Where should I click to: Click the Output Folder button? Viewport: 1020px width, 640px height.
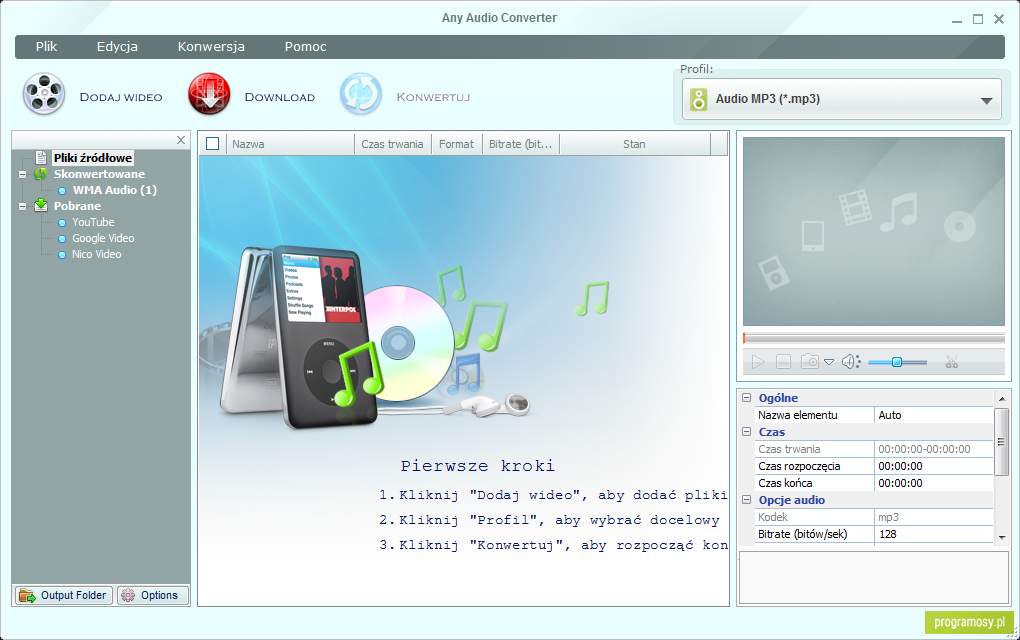pyautogui.click(x=64, y=595)
